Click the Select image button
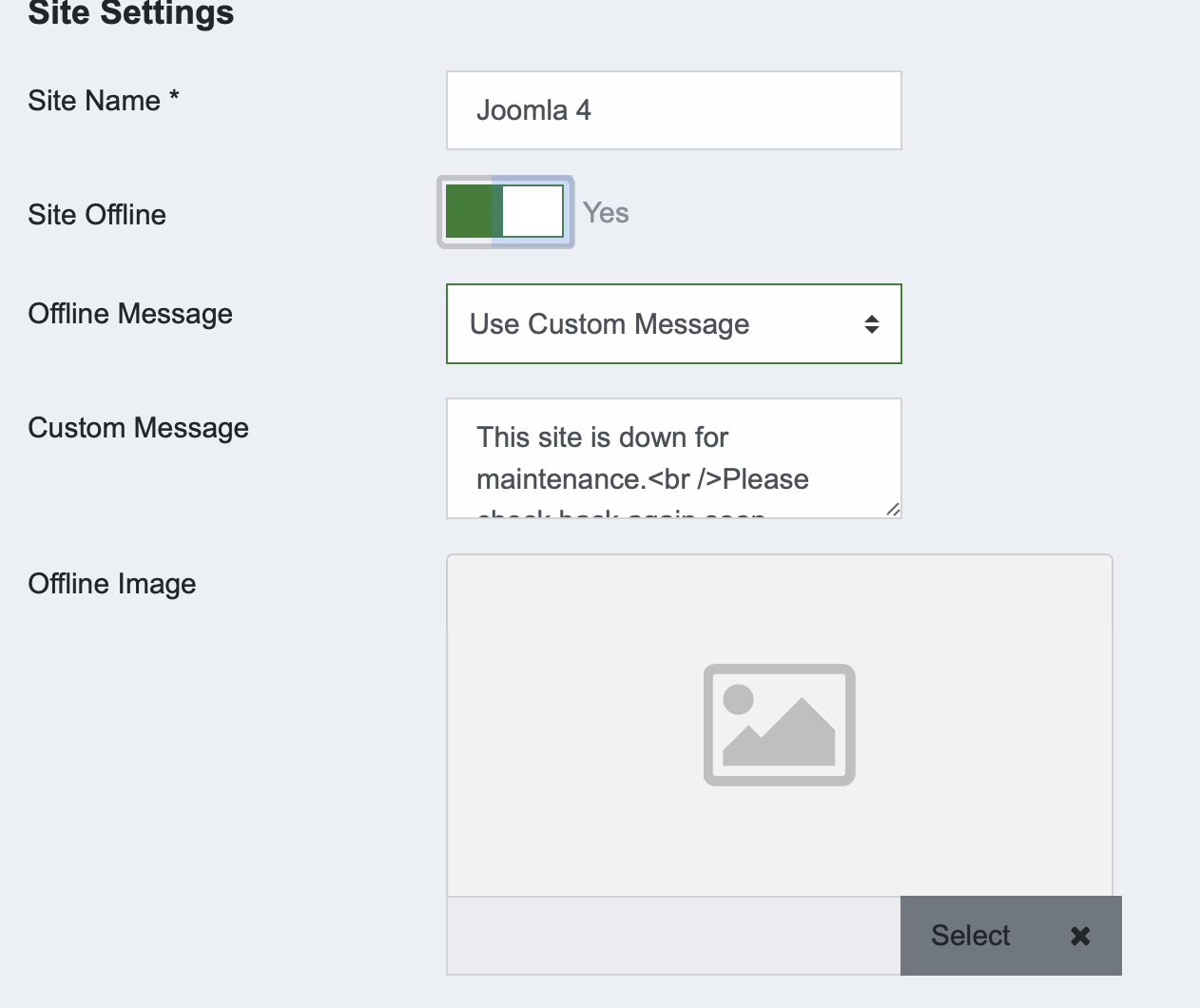The image size is (1200, 1008). point(970,936)
